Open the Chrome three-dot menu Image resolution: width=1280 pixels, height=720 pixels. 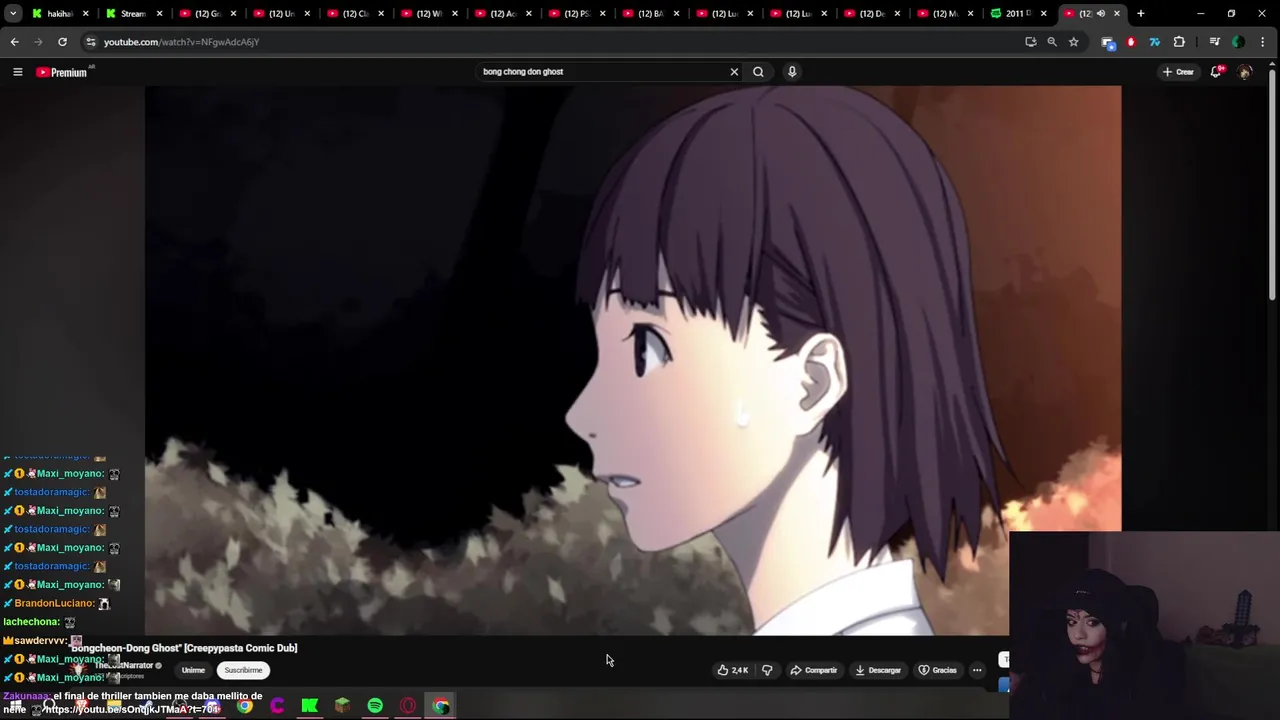pyautogui.click(x=1264, y=42)
